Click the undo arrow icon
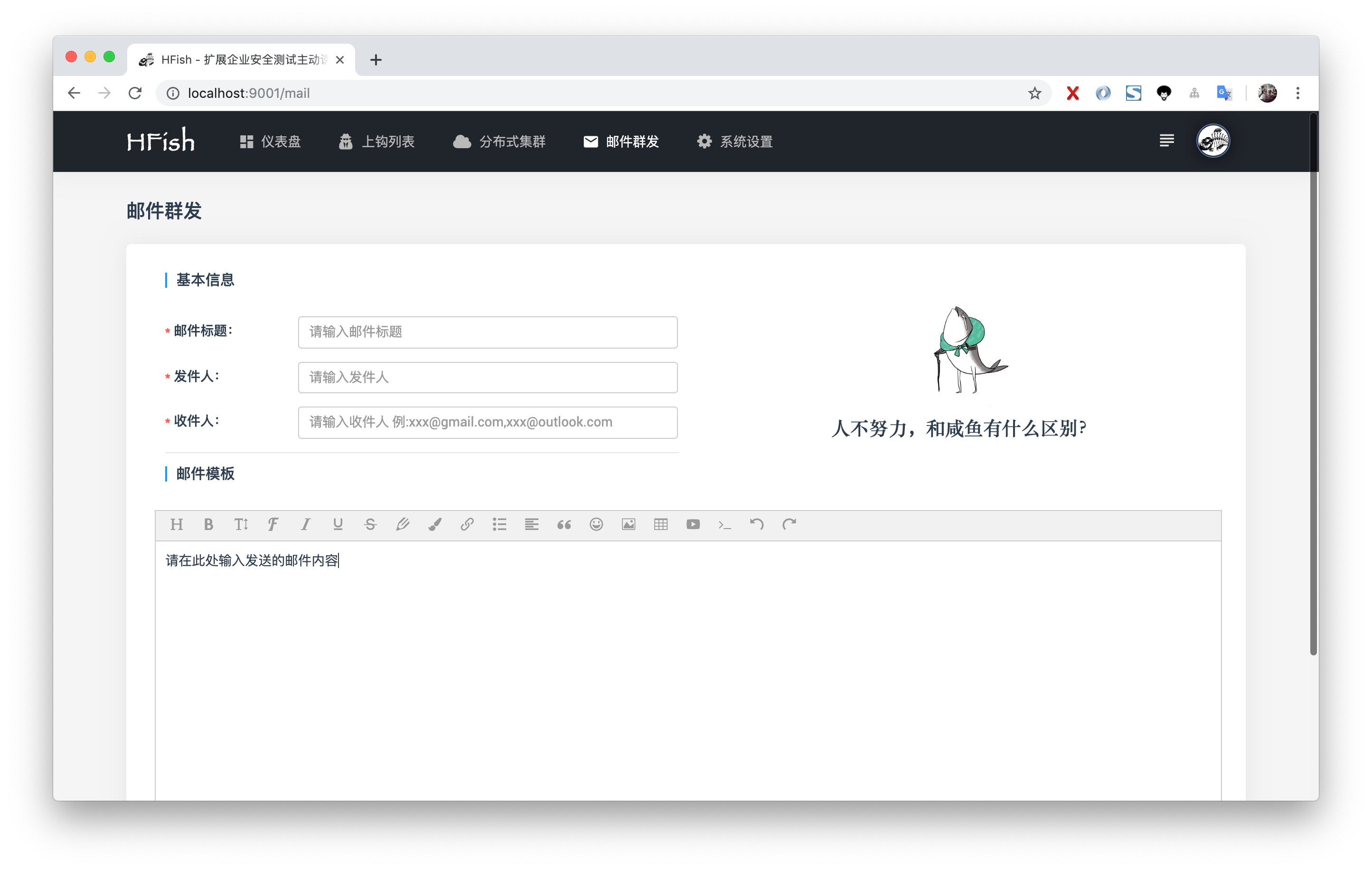Viewport: 1372px width, 871px height. pyautogui.click(x=757, y=524)
